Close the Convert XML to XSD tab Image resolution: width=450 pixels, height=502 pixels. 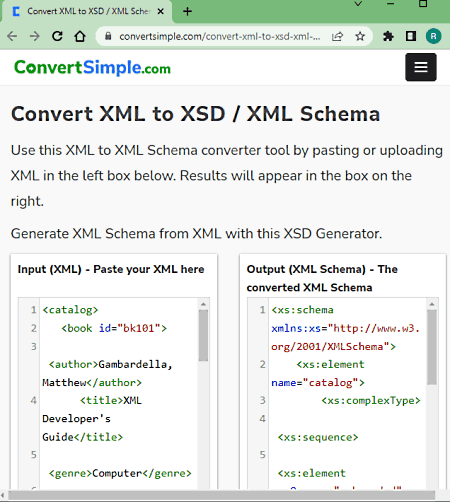click(x=160, y=11)
